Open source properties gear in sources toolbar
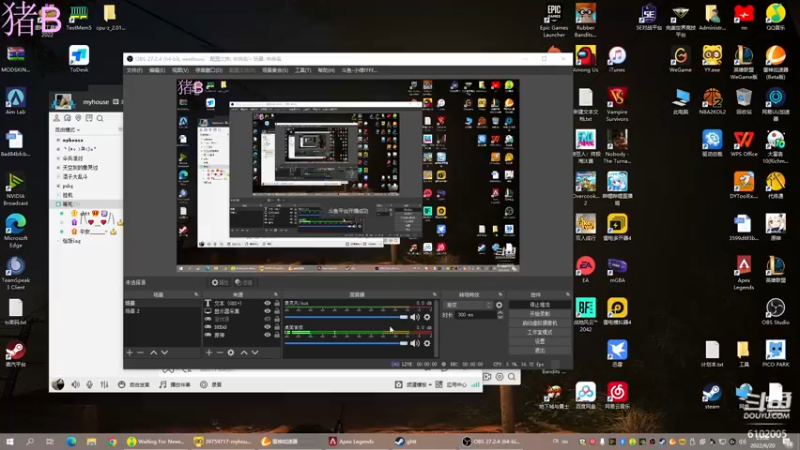800x450 pixels. coord(231,353)
